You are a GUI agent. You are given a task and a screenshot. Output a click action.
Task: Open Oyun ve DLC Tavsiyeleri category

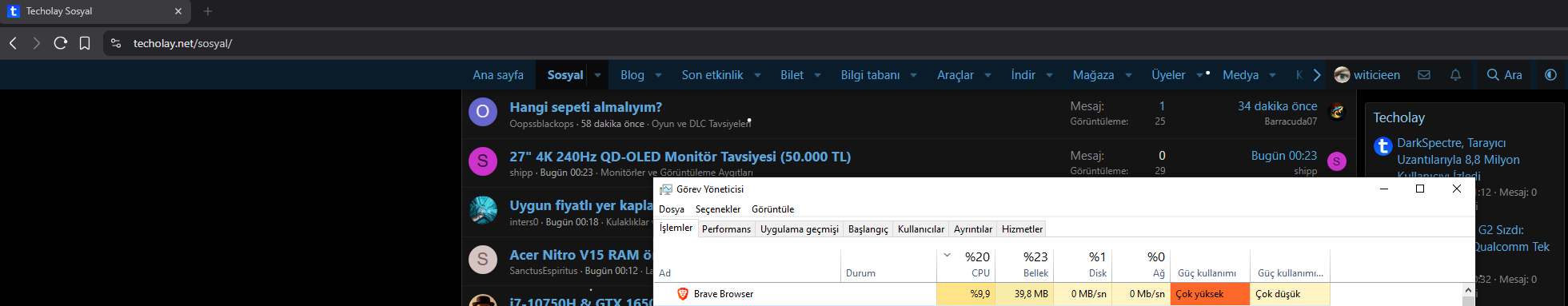(x=701, y=124)
